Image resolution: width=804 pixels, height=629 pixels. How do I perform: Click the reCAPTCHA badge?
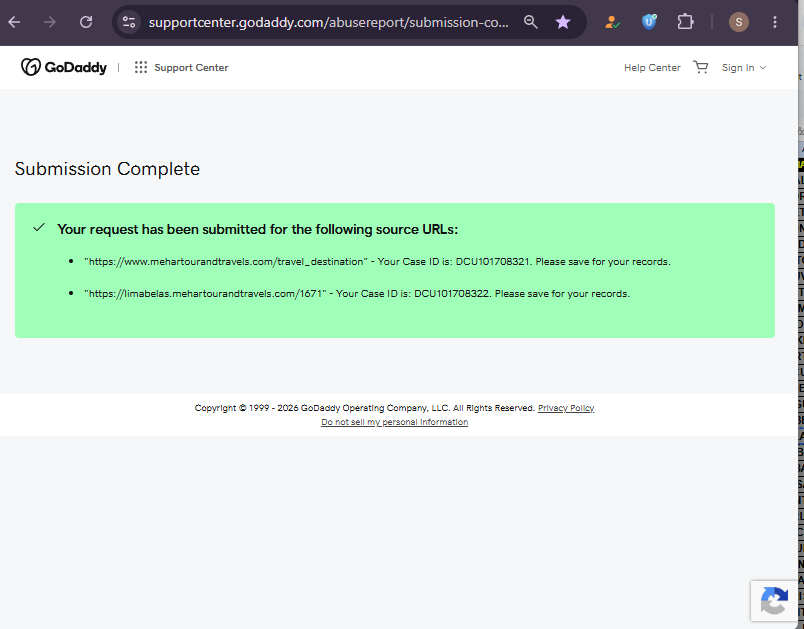(x=774, y=601)
